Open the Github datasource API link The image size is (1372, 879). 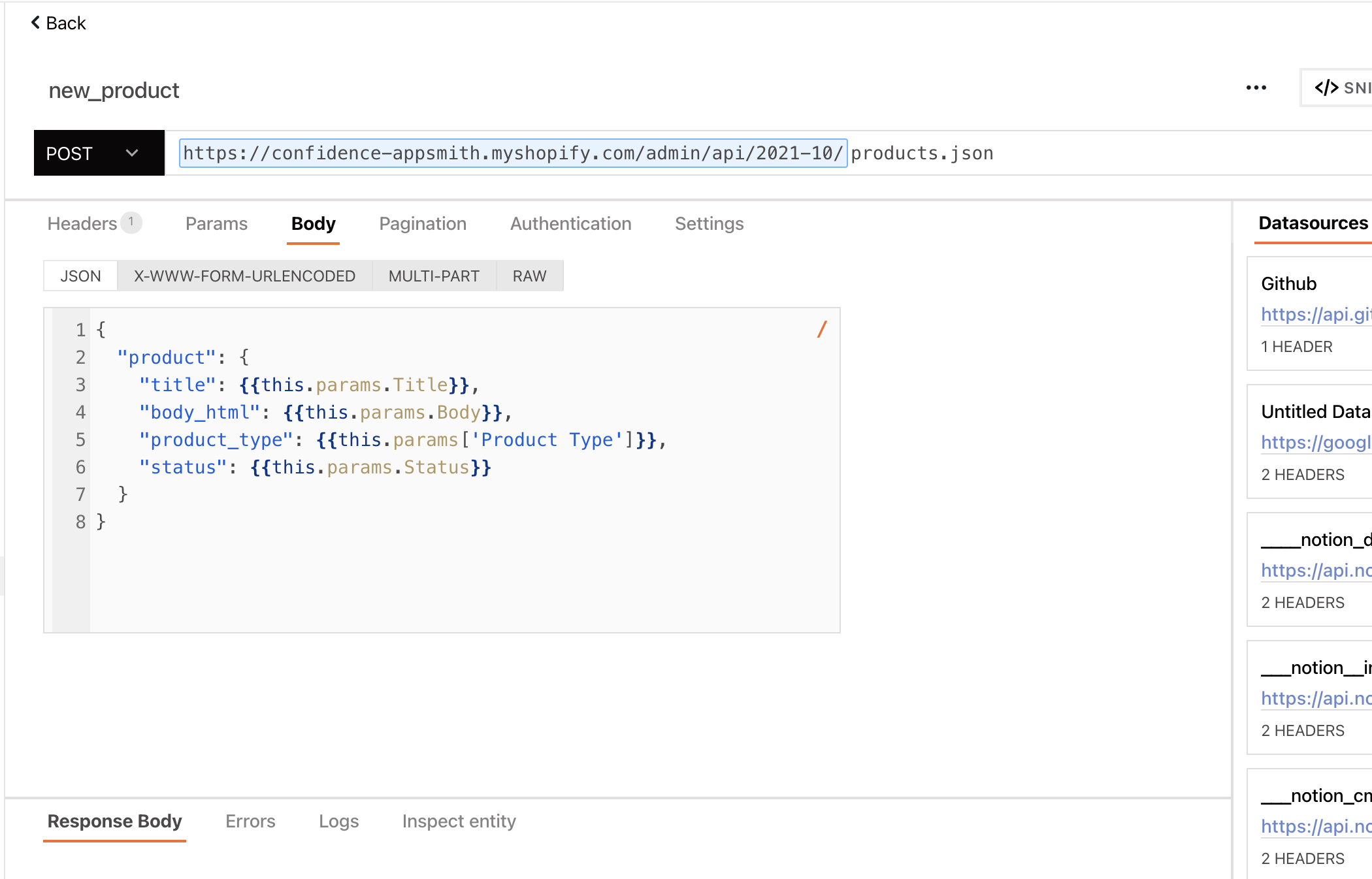(1316, 314)
